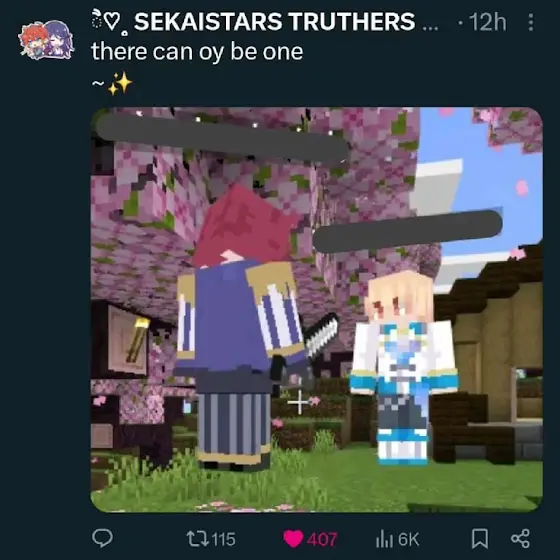Share the post using the share icon
Viewport: 560px width, 560px height.
point(520,538)
